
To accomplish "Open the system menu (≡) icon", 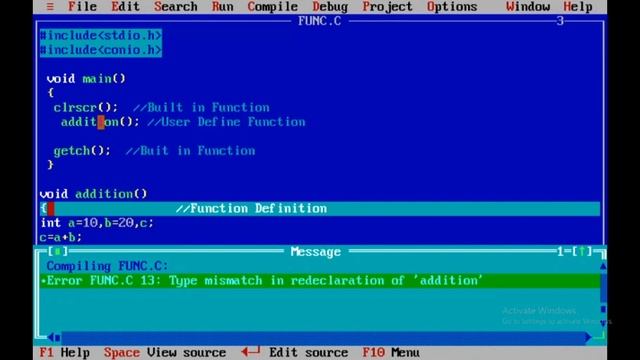I will (50, 7).
